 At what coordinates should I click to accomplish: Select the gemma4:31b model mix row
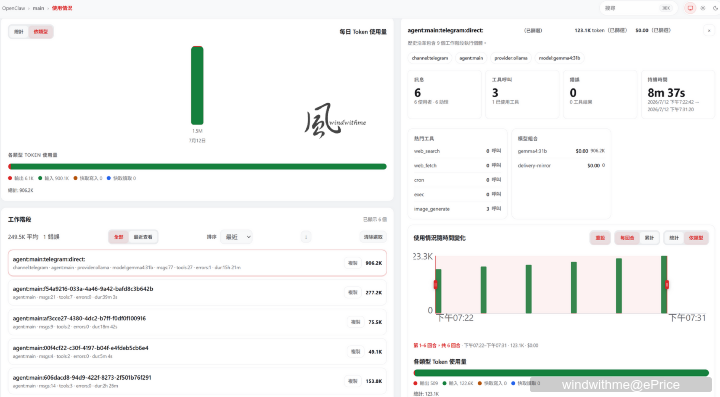561,151
